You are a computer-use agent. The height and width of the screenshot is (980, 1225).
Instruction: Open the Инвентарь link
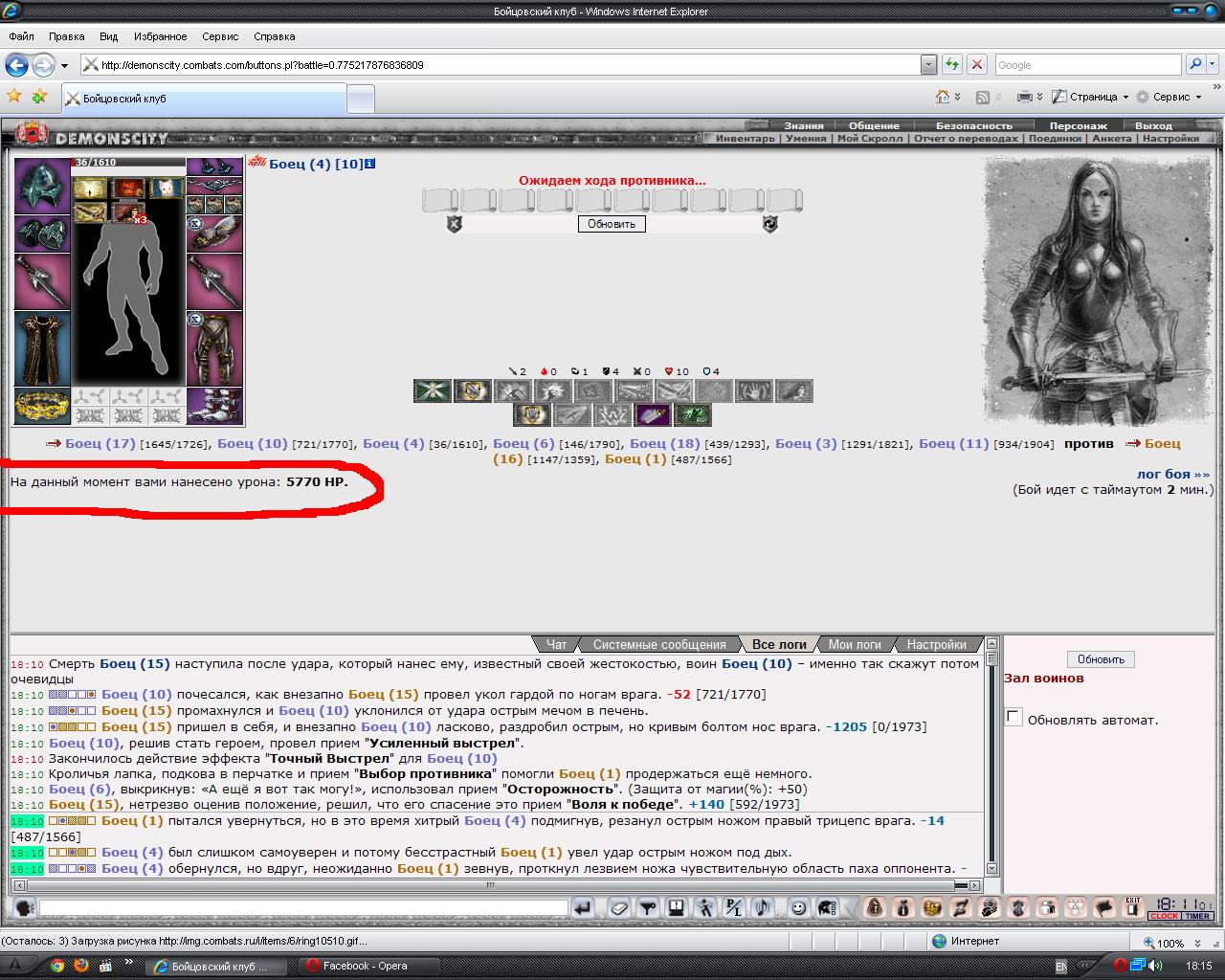746,138
